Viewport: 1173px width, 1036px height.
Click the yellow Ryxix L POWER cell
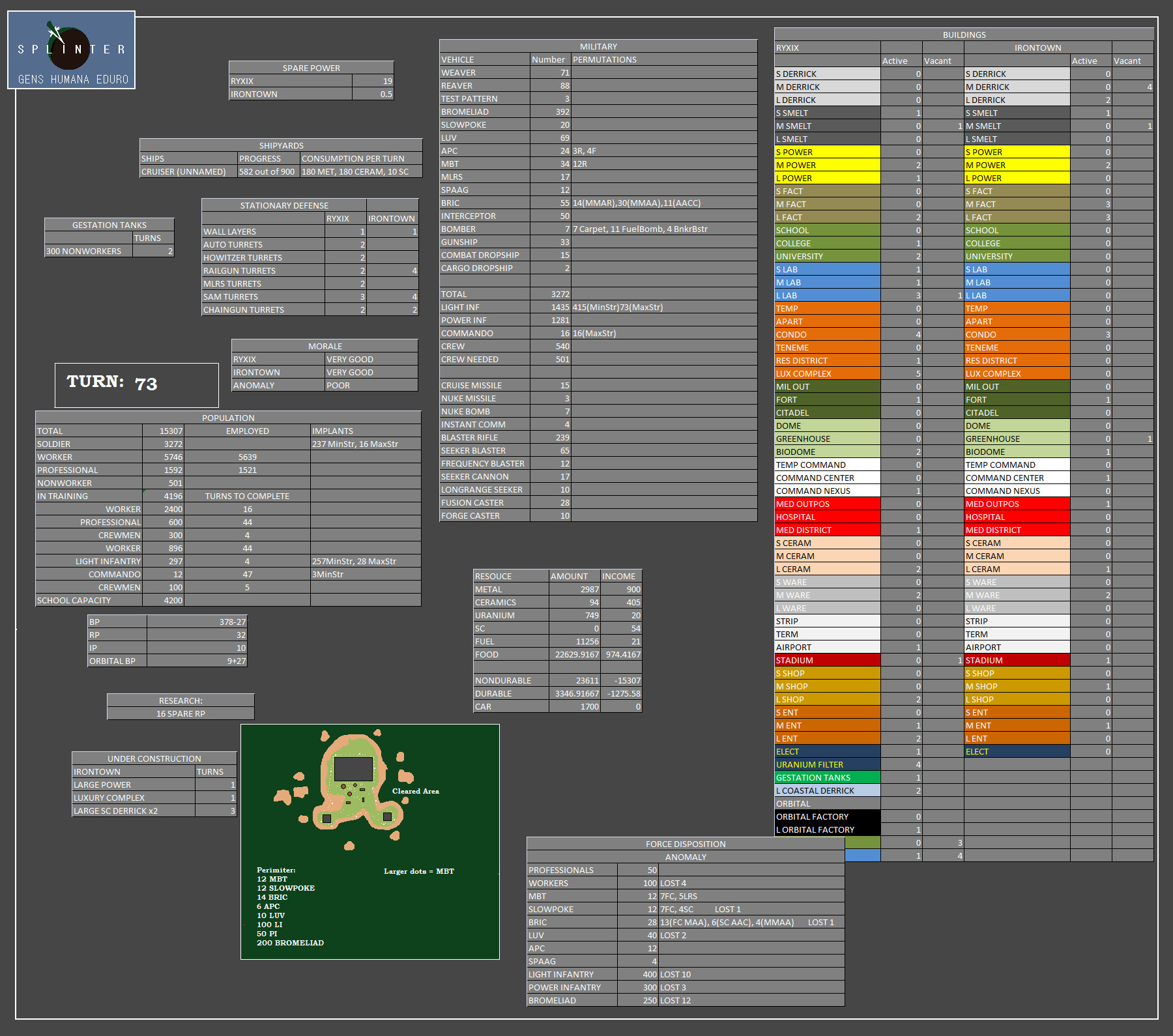(x=827, y=179)
